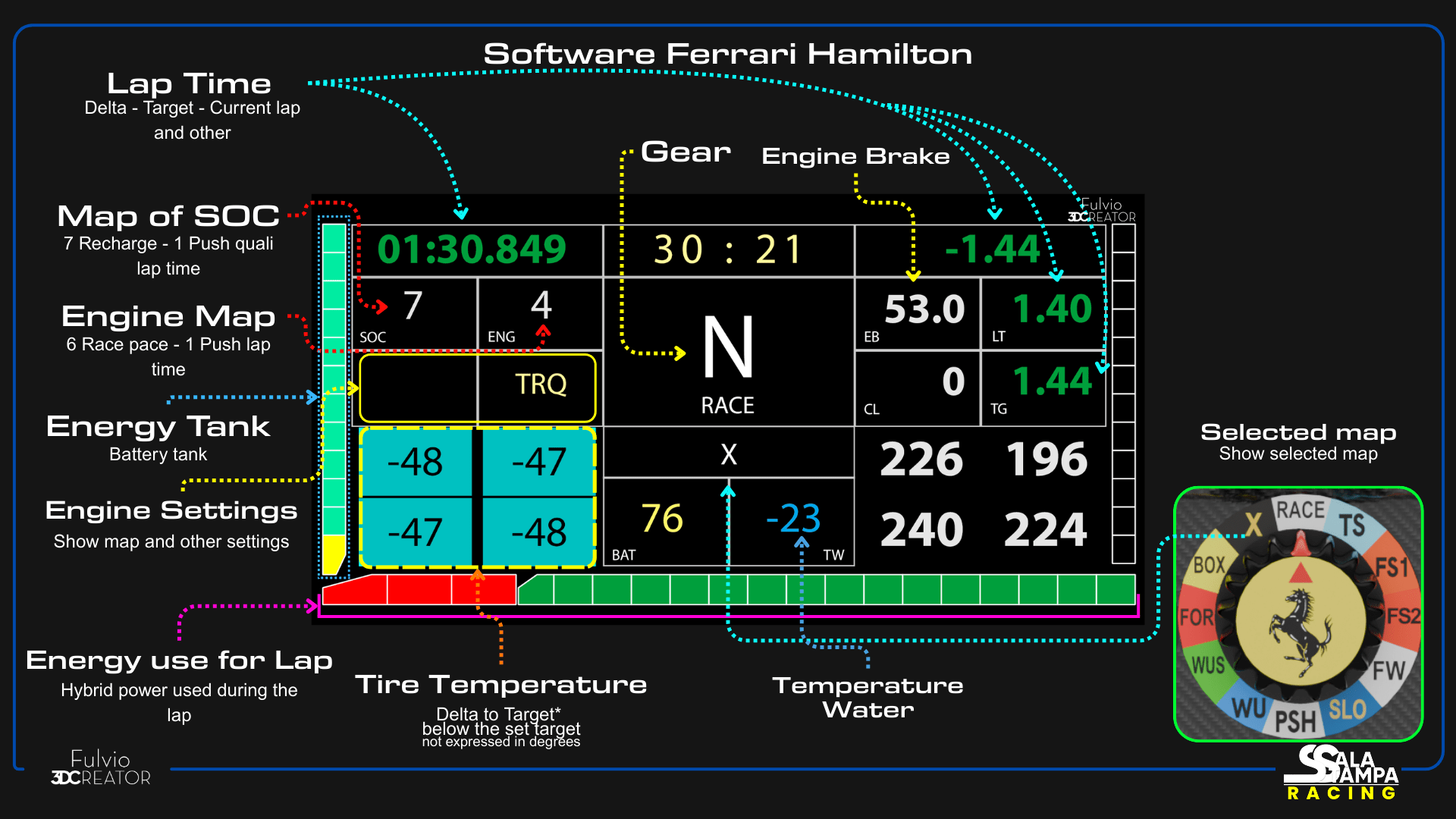Click the SOC map value 7

click(413, 306)
